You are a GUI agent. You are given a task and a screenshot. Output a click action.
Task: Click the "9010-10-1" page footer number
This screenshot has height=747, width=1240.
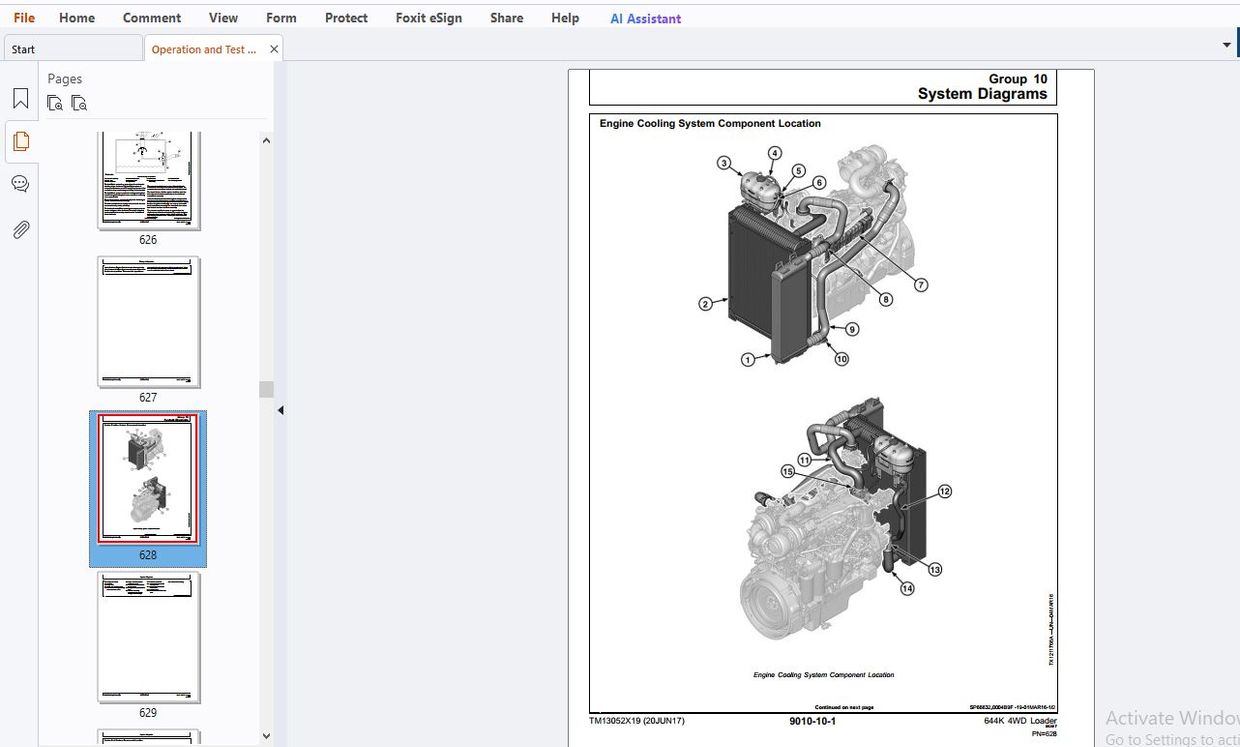812,721
